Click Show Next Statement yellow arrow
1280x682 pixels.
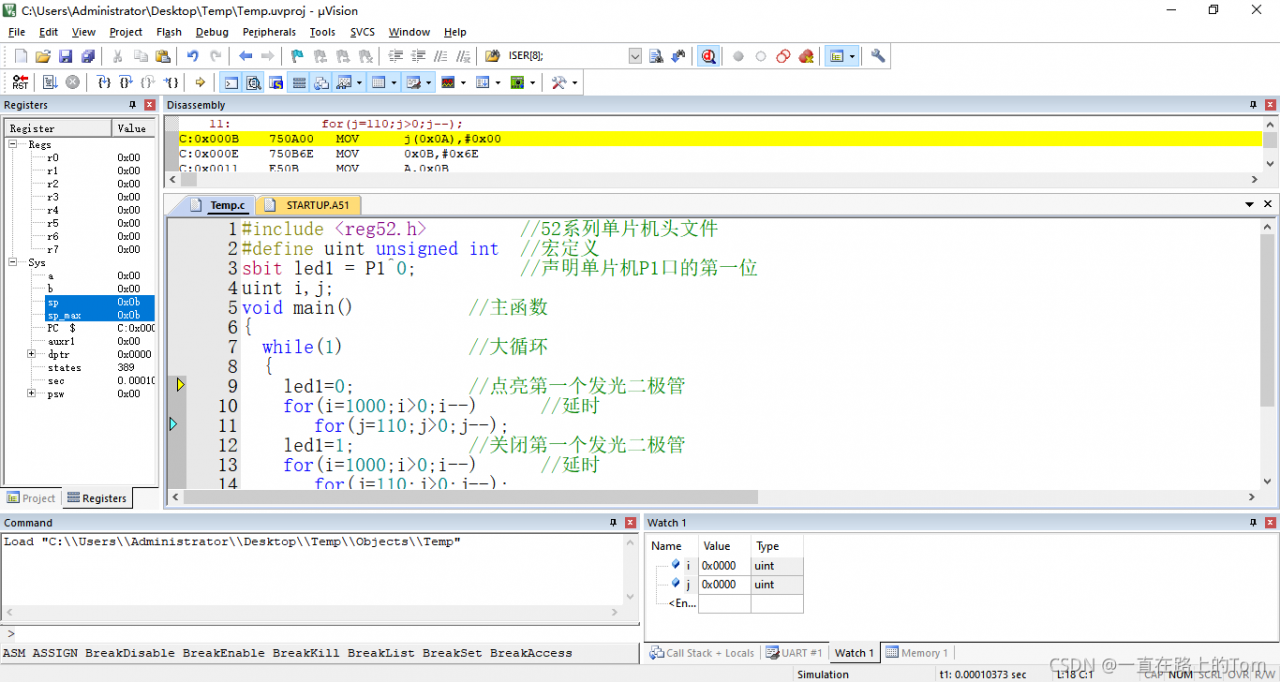[200, 83]
